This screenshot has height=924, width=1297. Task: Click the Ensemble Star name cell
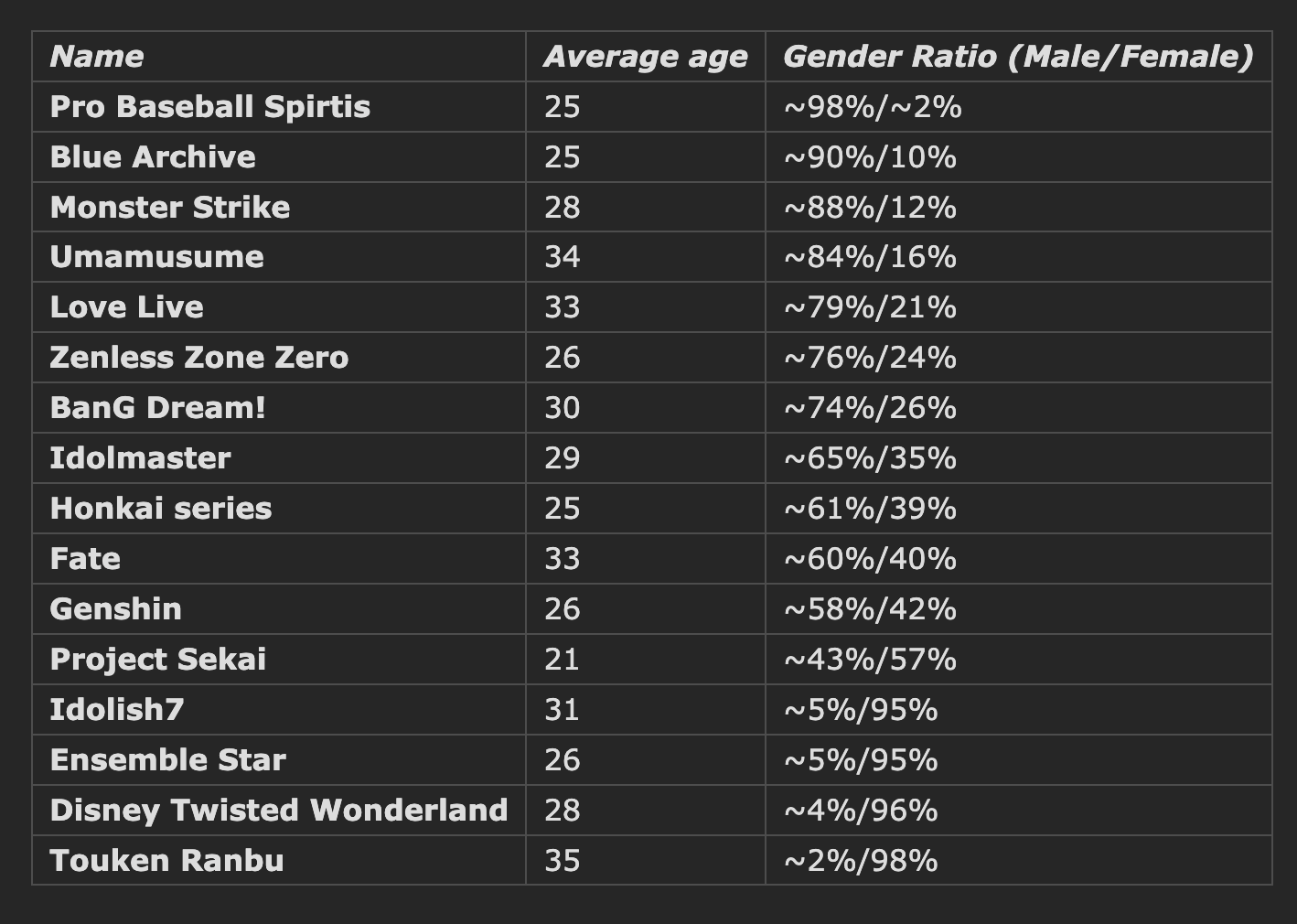pos(168,760)
